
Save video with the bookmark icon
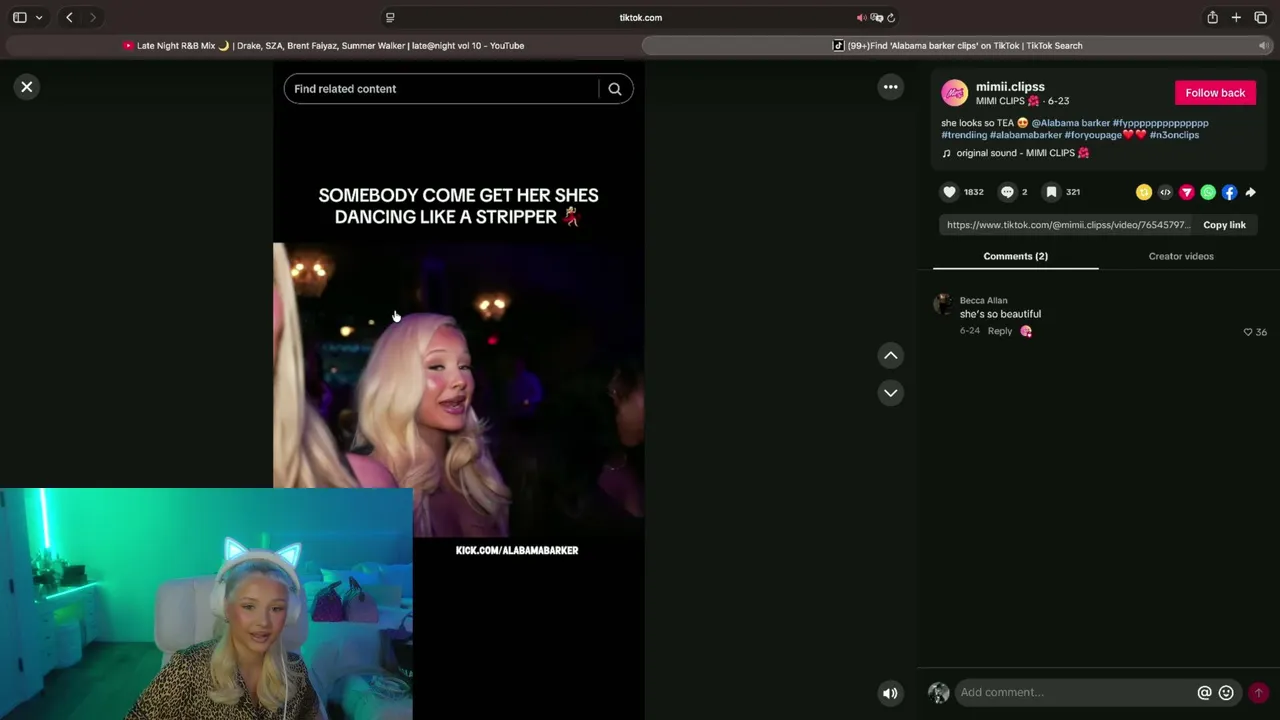1051,192
